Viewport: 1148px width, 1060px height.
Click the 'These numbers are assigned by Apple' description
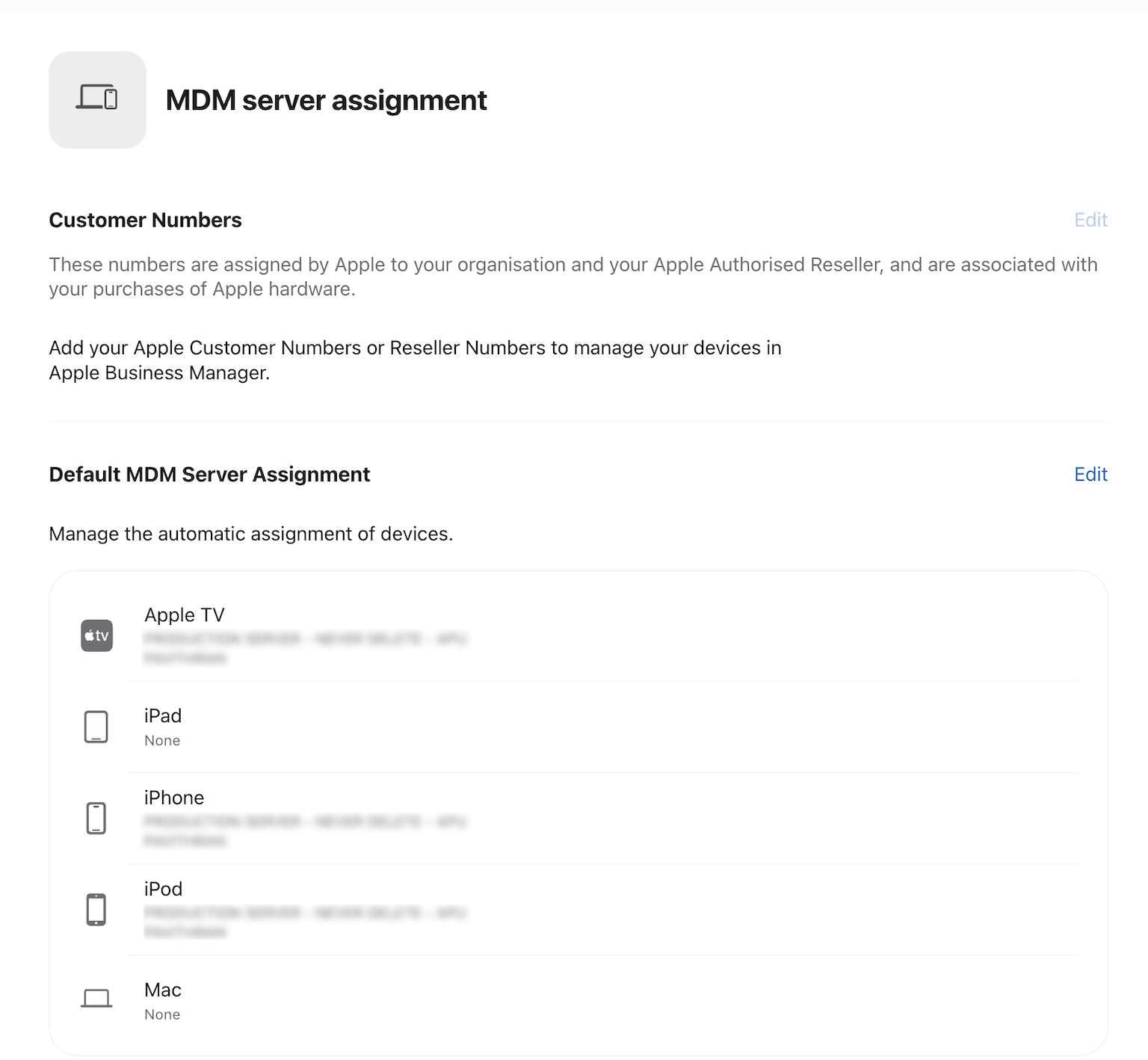pos(573,277)
